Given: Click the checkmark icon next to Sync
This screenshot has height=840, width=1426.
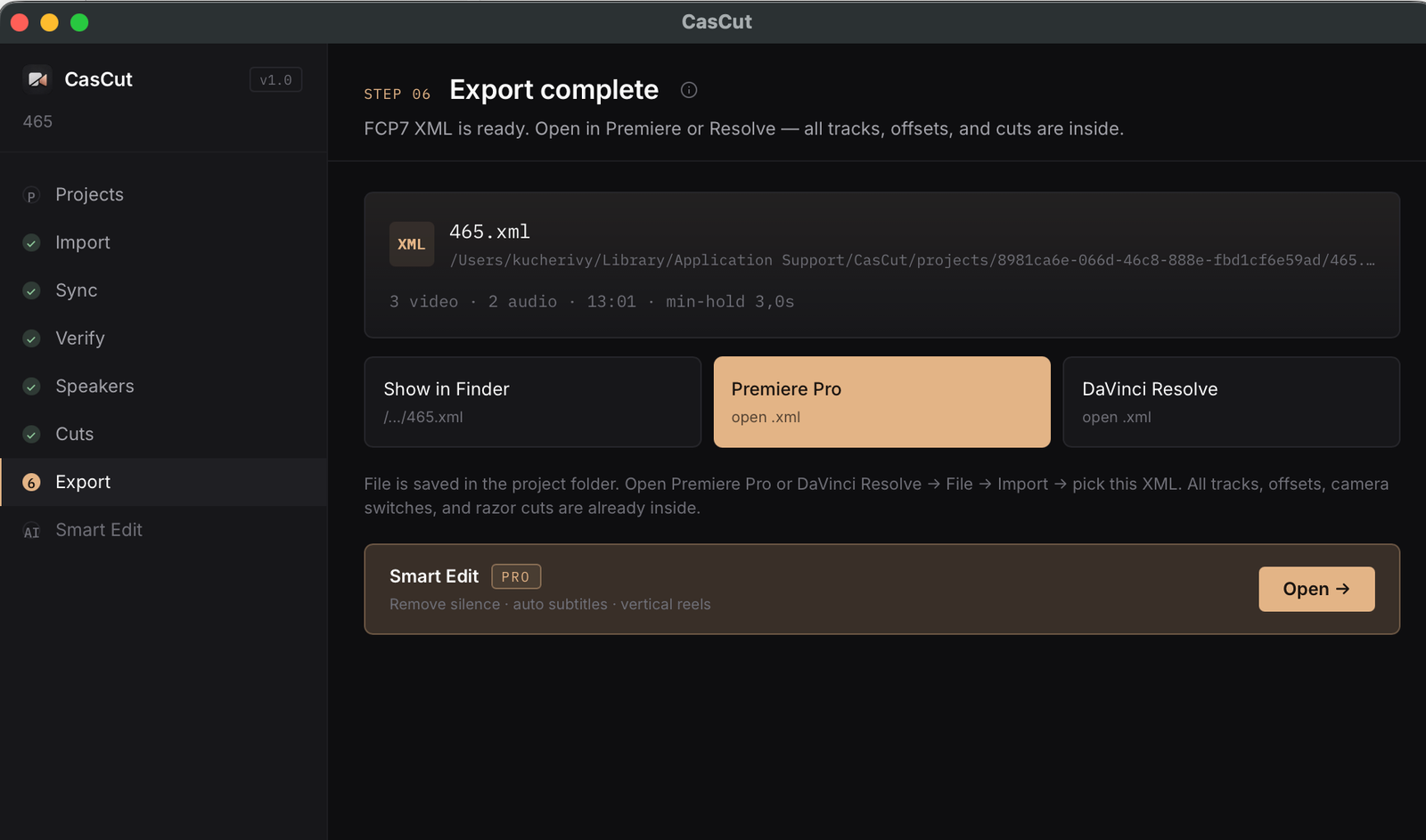Looking at the screenshot, I should [x=31, y=291].
